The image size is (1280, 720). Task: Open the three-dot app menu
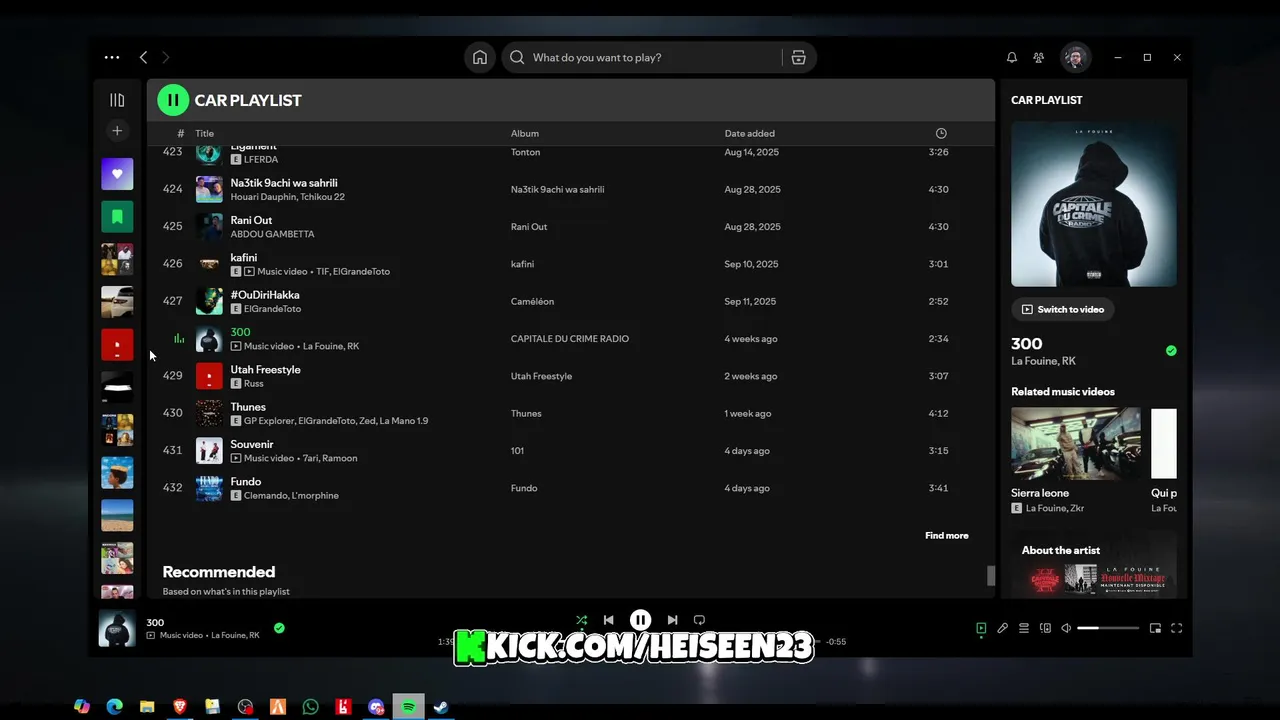[112, 58]
